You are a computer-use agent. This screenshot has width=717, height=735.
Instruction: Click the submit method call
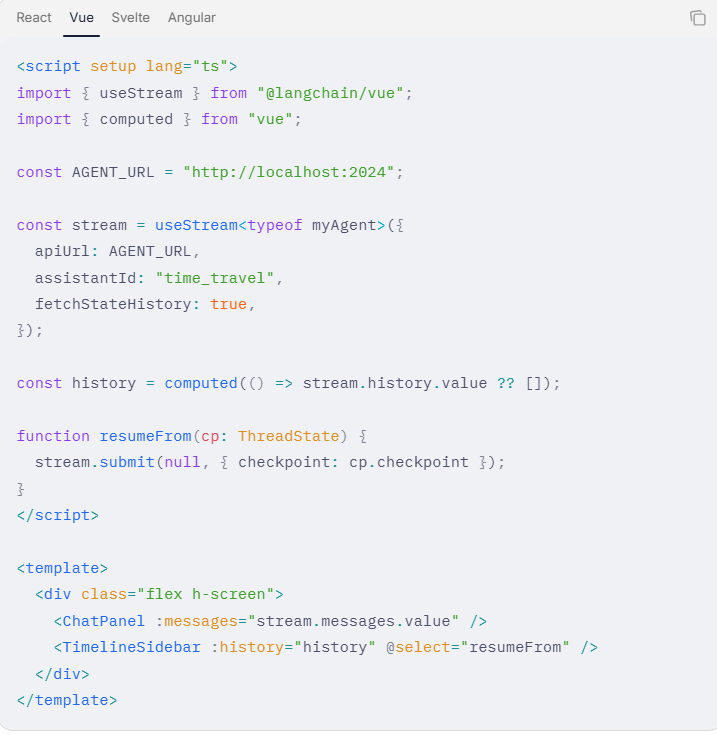127,463
